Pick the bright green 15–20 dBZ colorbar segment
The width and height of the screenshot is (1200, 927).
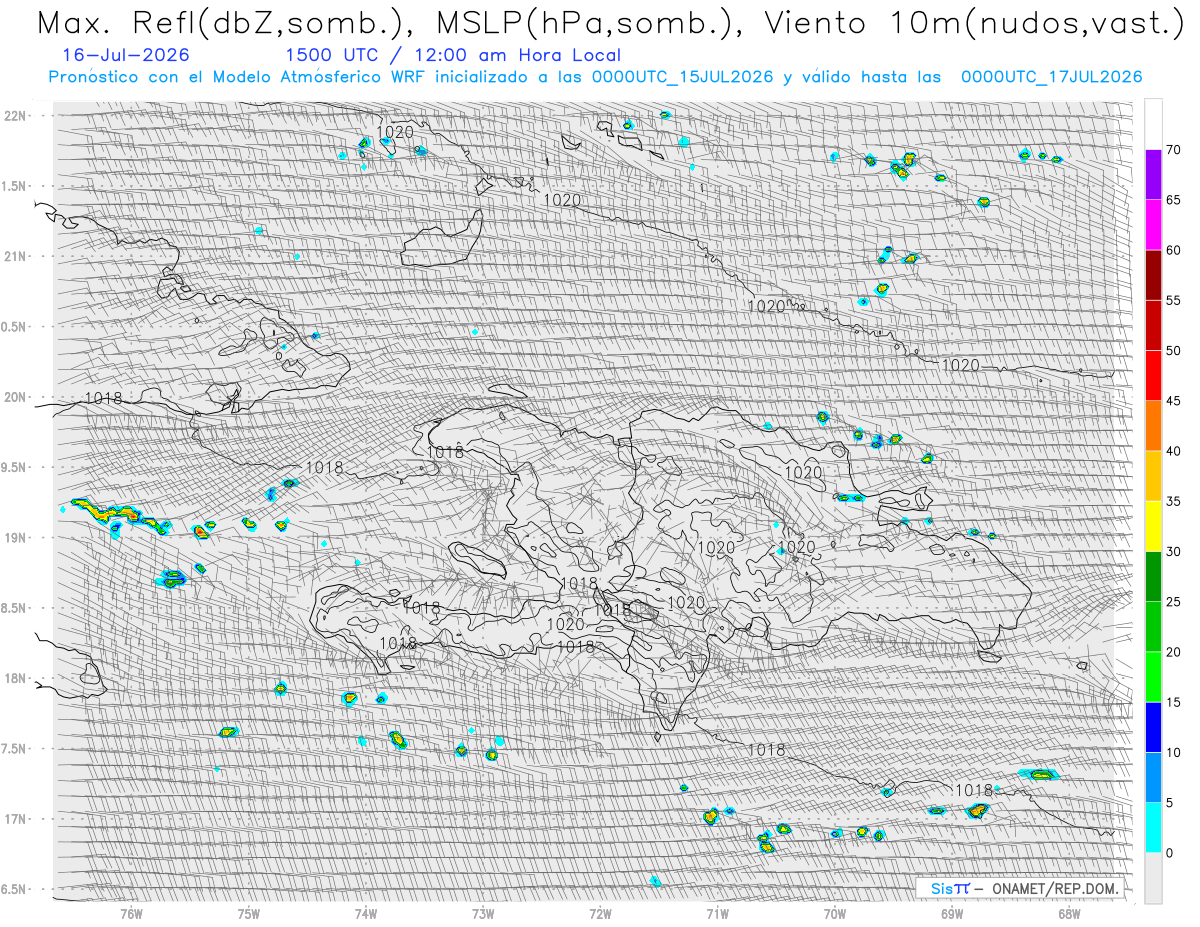click(x=1153, y=677)
